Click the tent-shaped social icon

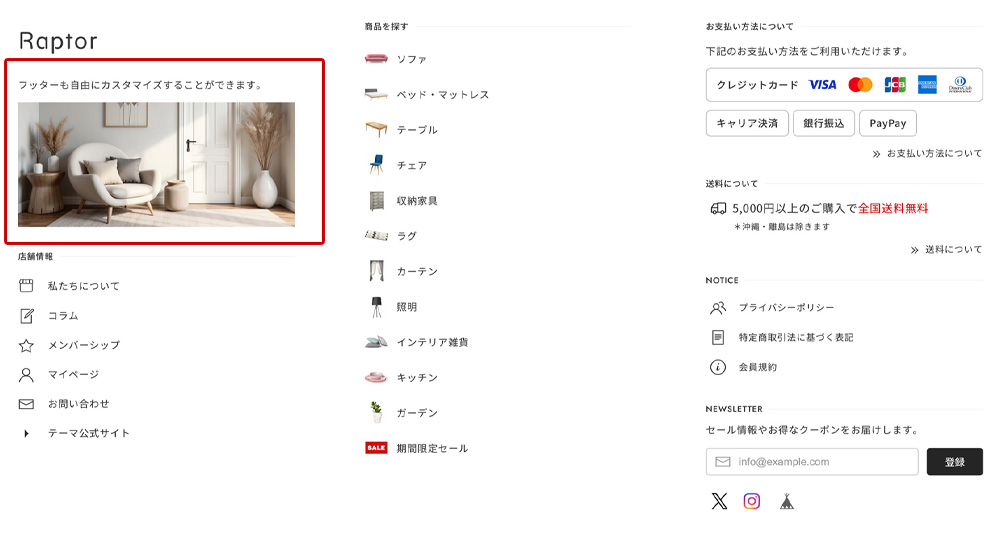[786, 501]
